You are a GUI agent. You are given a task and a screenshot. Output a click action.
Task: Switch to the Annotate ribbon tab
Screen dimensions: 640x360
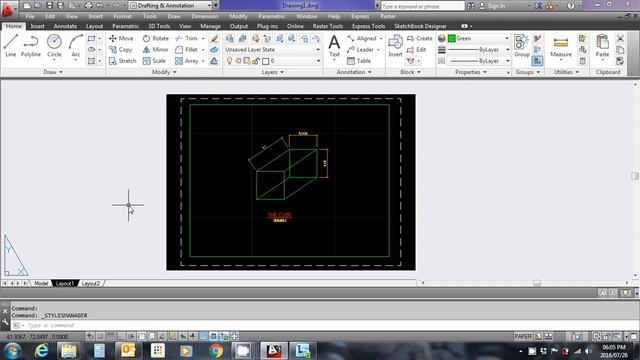pyautogui.click(x=65, y=26)
